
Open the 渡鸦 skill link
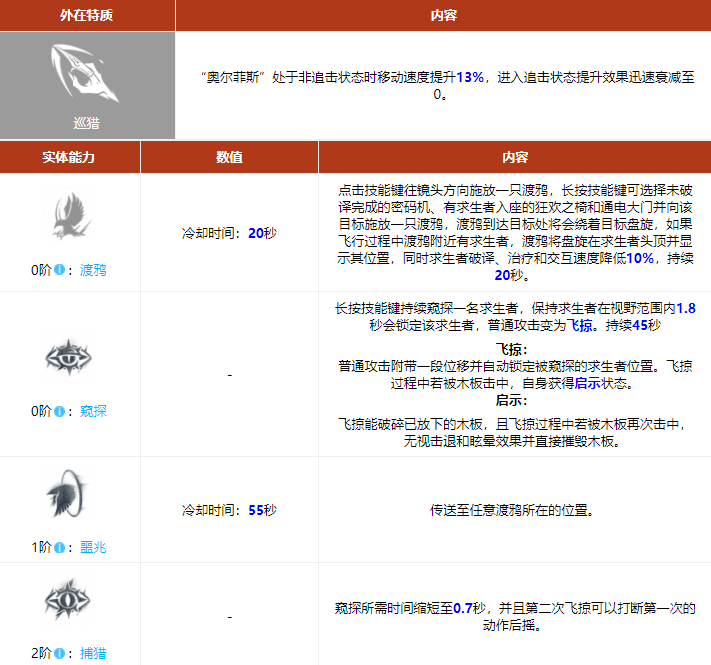(x=93, y=270)
